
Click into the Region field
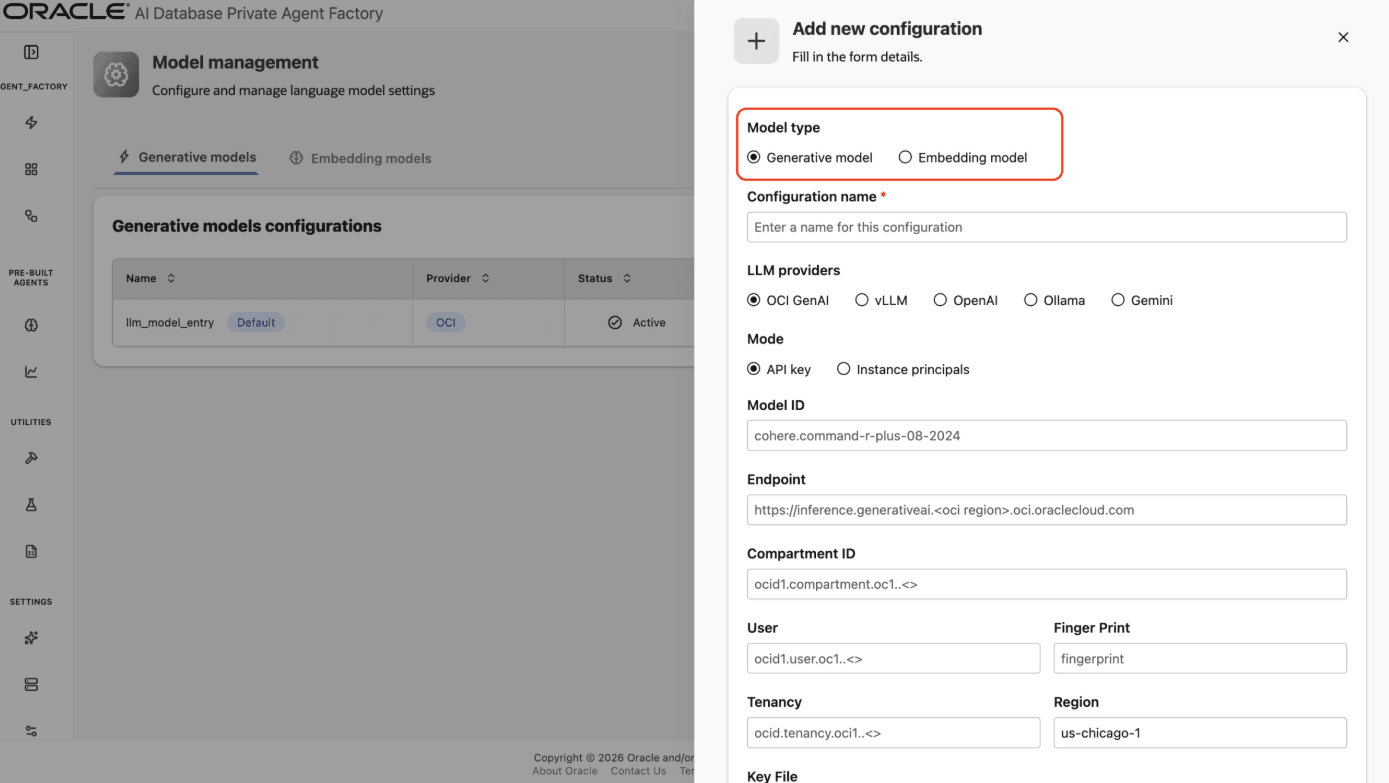pos(1200,733)
